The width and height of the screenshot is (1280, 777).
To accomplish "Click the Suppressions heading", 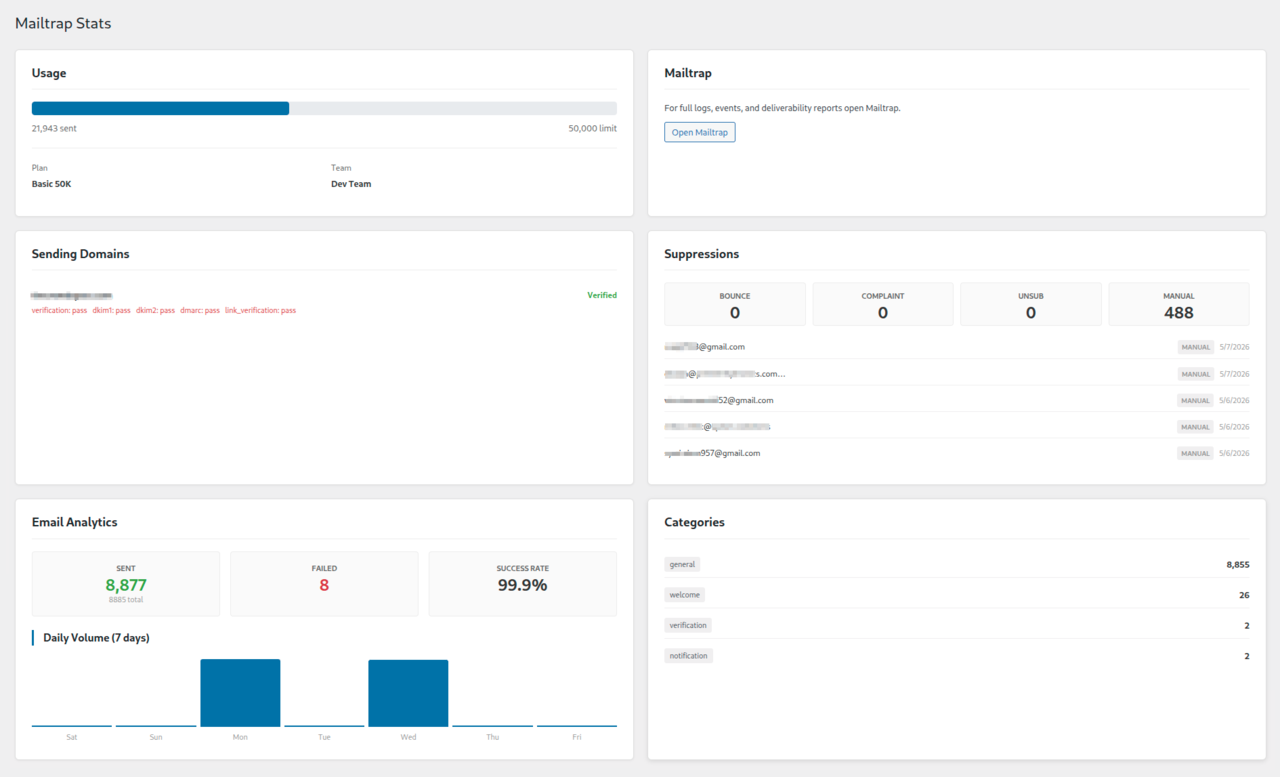I will click(x=702, y=254).
